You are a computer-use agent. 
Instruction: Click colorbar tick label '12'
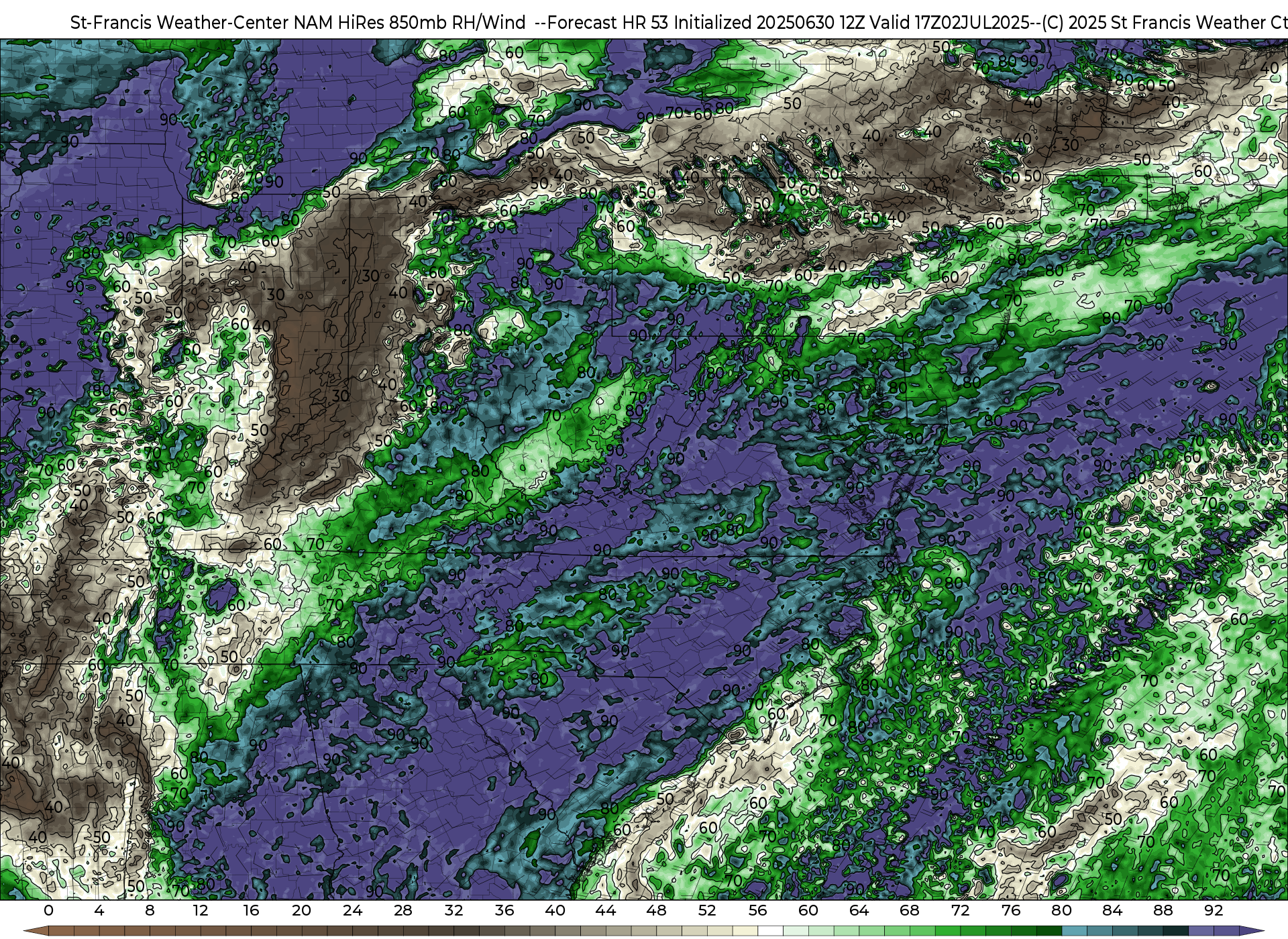[x=201, y=910]
